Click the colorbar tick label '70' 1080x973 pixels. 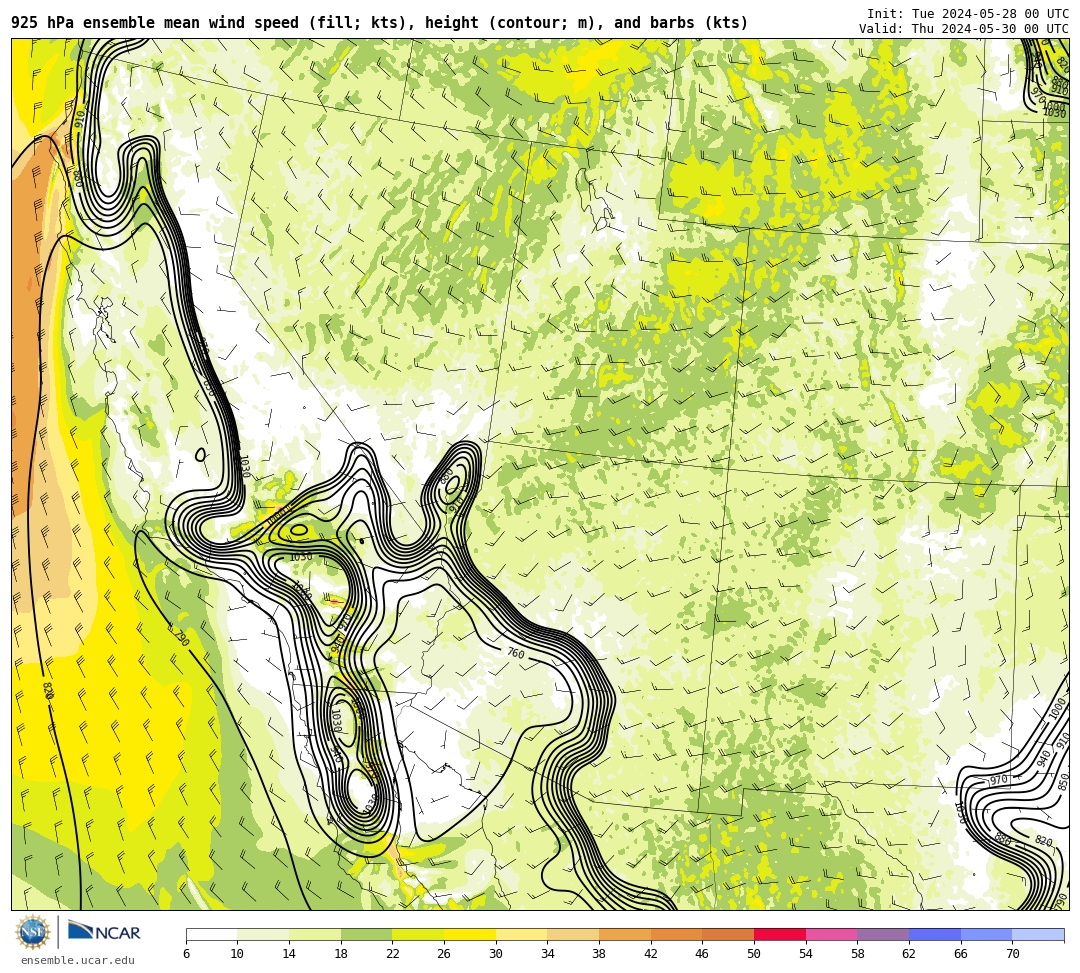tap(1012, 954)
